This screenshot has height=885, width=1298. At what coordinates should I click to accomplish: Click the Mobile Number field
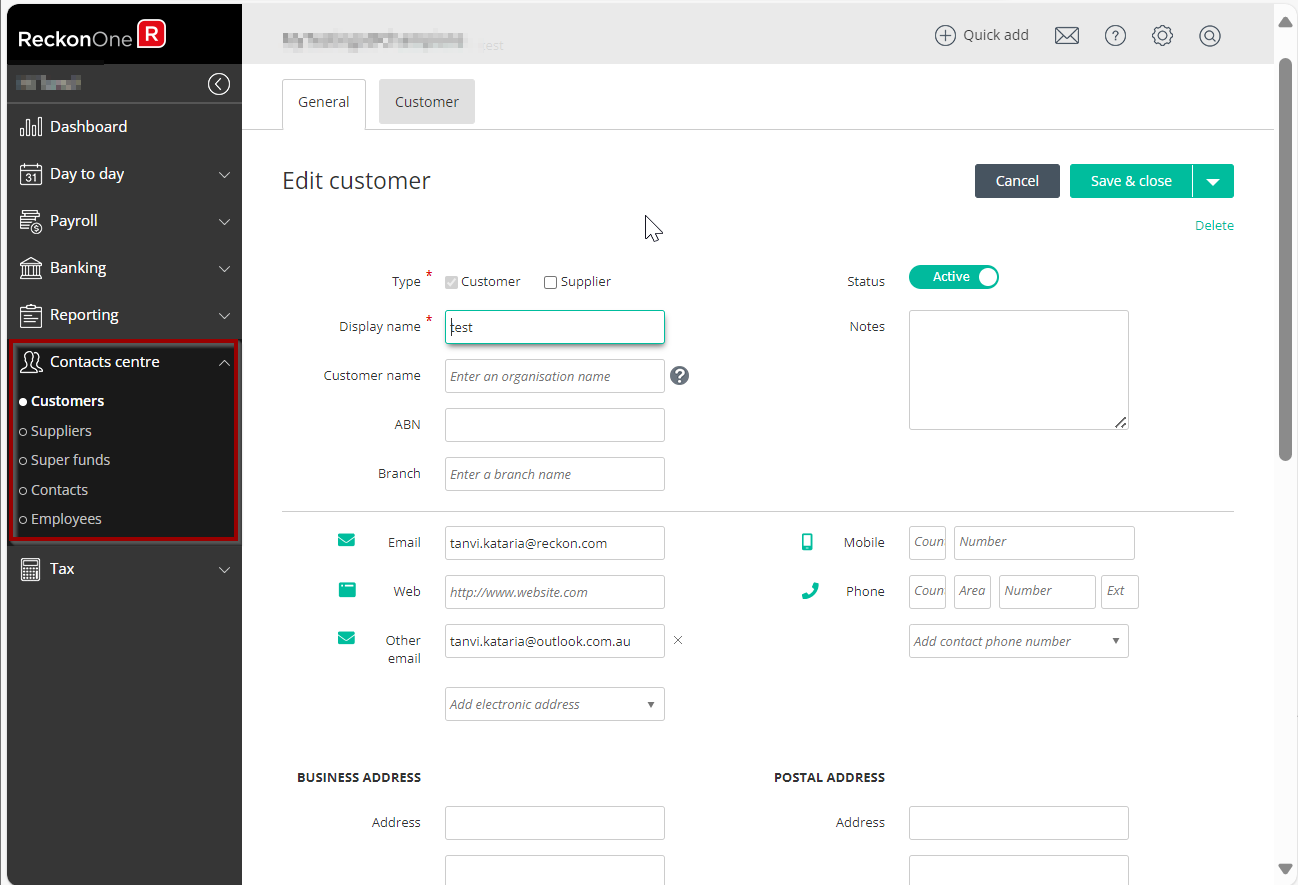click(1044, 543)
